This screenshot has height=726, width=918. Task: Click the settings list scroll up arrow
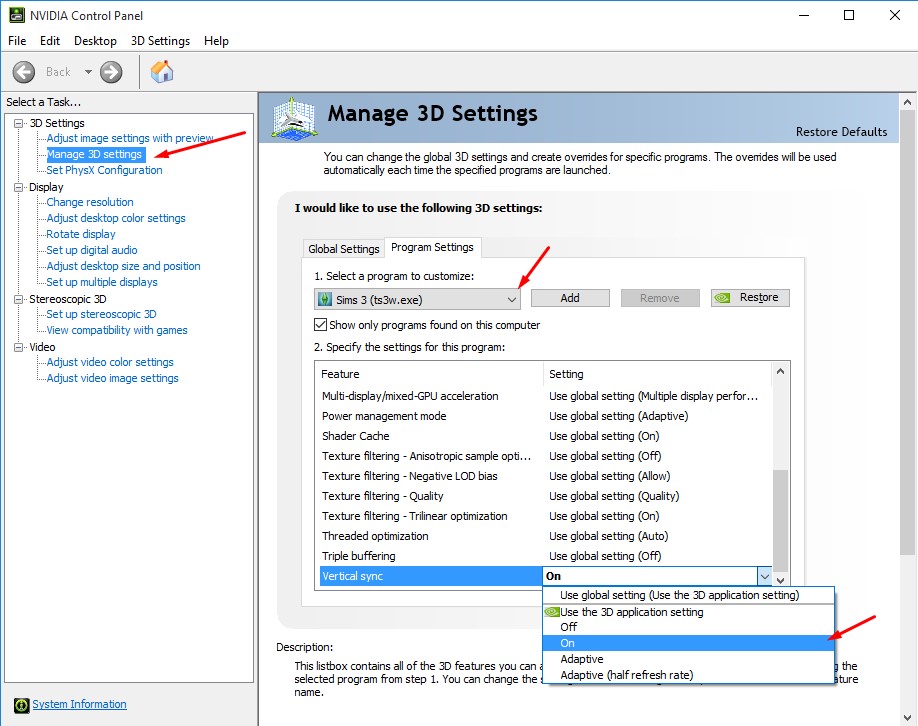[780, 371]
